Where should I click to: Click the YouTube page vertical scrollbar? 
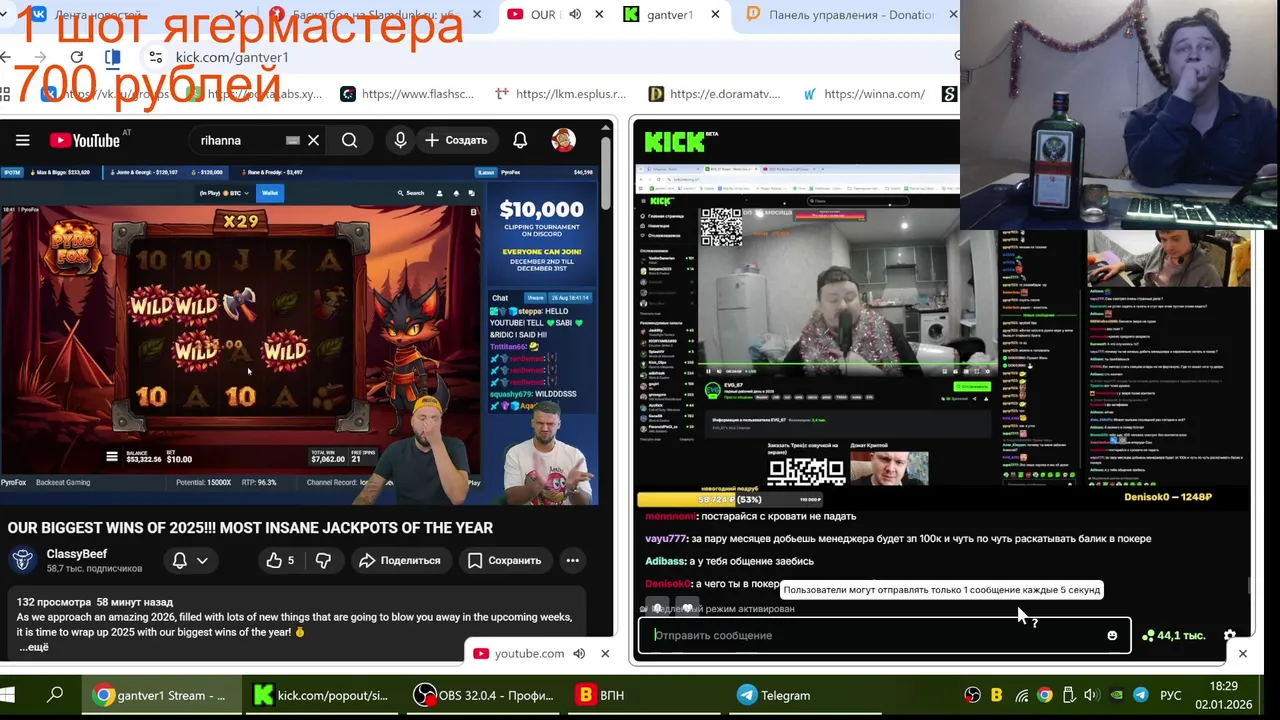coord(606,175)
